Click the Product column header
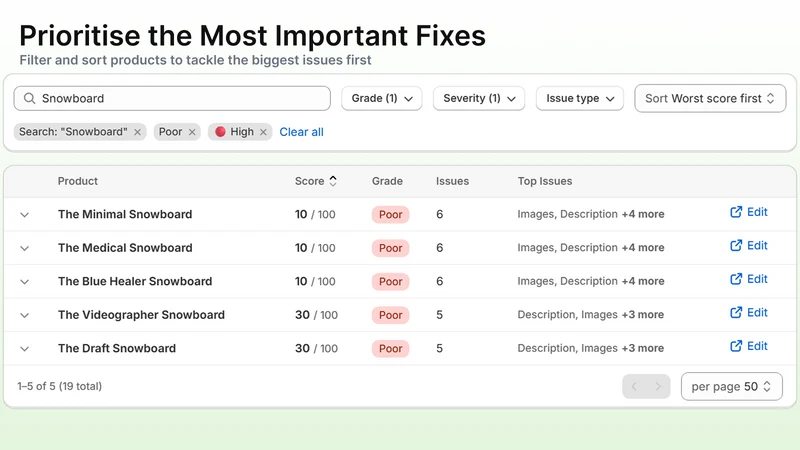Viewport: 800px width, 450px height. 78,181
